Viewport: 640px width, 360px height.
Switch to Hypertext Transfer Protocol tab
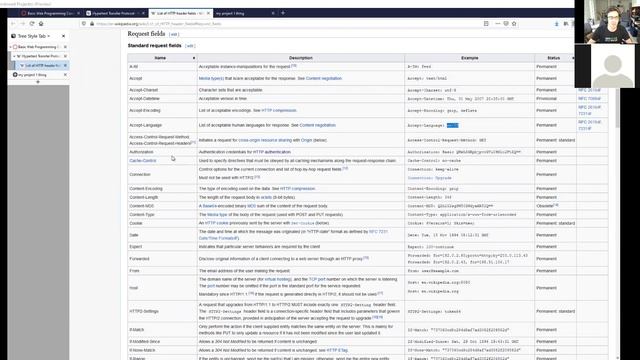[116, 13]
